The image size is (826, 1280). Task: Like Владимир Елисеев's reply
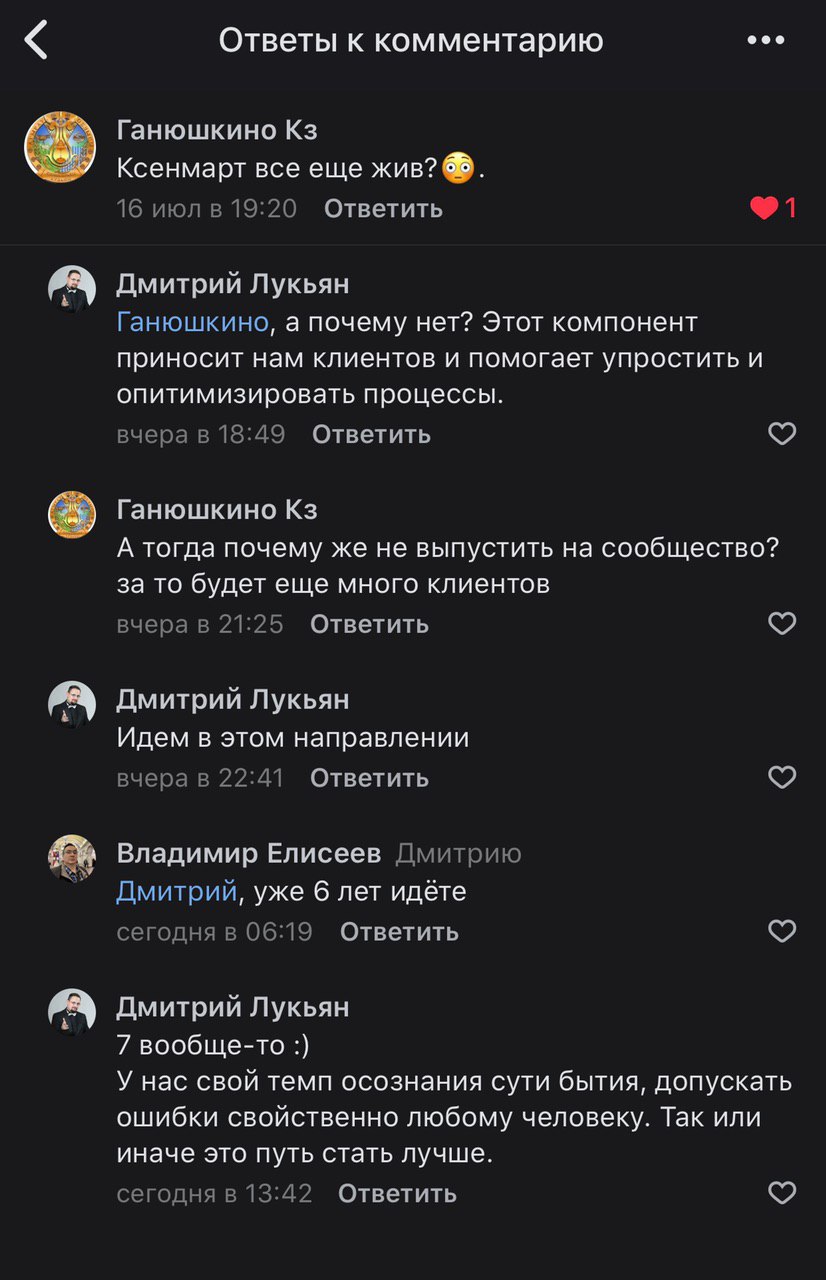pos(781,932)
